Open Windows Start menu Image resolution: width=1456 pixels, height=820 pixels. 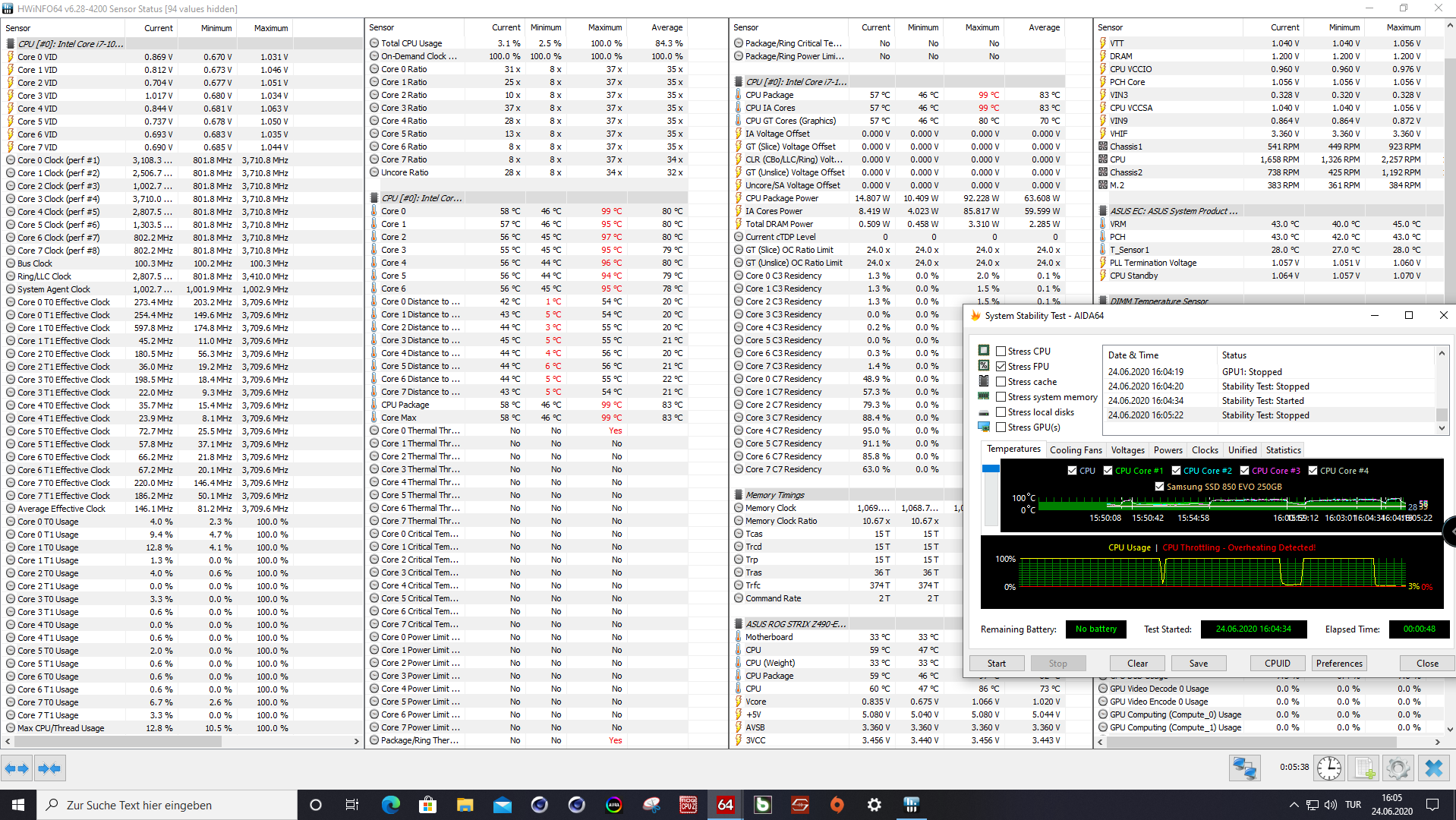[x=18, y=805]
